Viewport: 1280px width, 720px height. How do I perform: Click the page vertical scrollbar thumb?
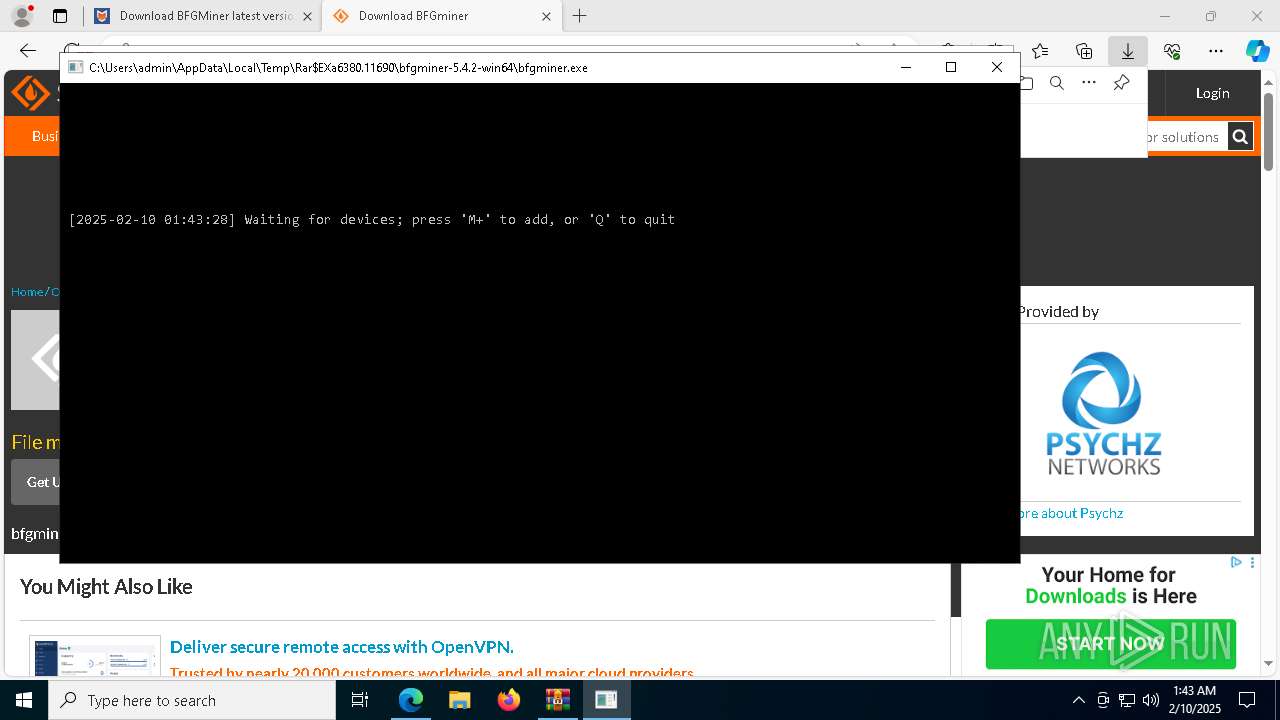pyautogui.click(x=1268, y=131)
